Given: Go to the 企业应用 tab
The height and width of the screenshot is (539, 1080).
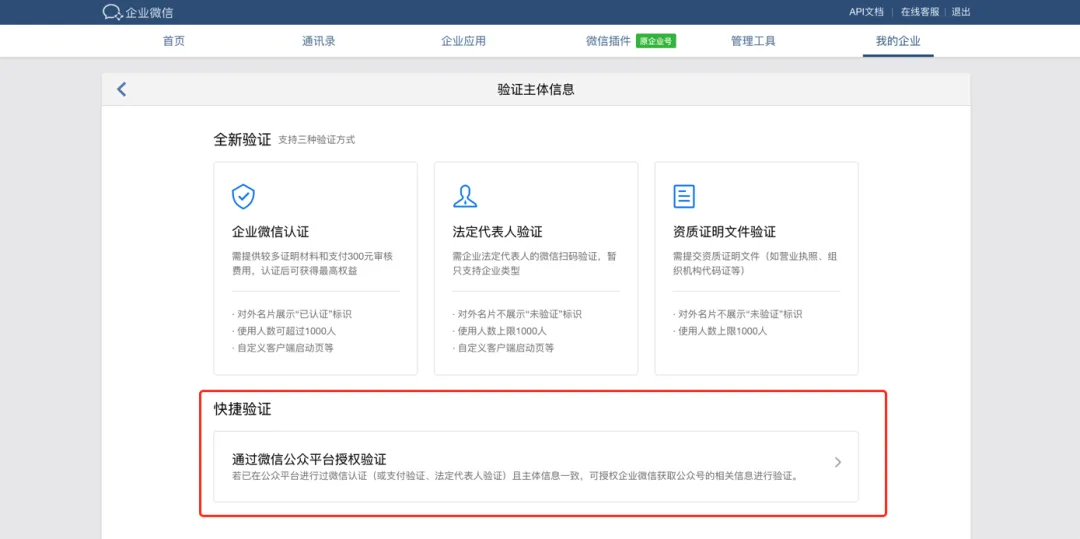Looking at the screenshot, I should 463,41.
